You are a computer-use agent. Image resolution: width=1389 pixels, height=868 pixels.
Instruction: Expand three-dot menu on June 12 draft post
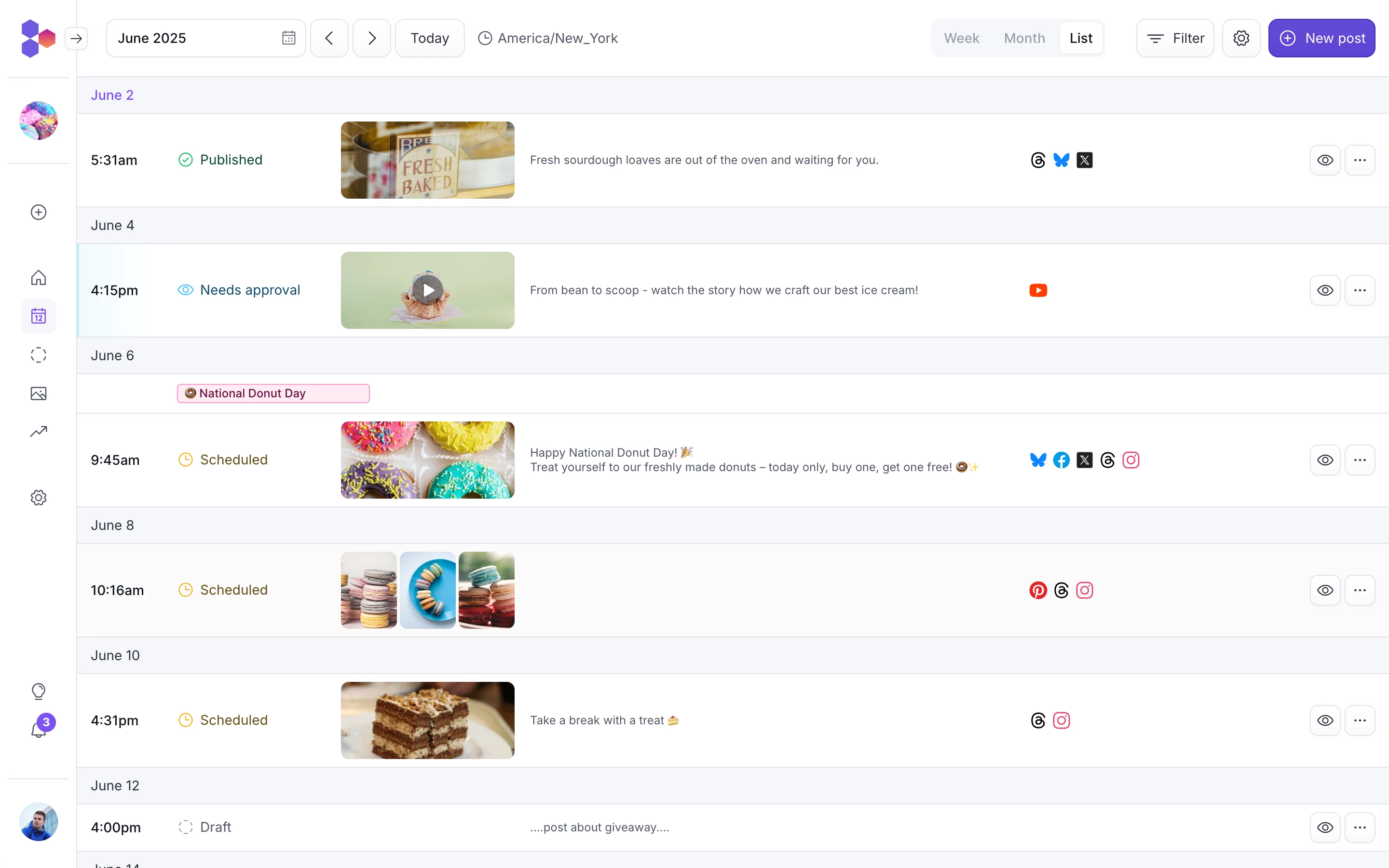[x=1360, y=827]
